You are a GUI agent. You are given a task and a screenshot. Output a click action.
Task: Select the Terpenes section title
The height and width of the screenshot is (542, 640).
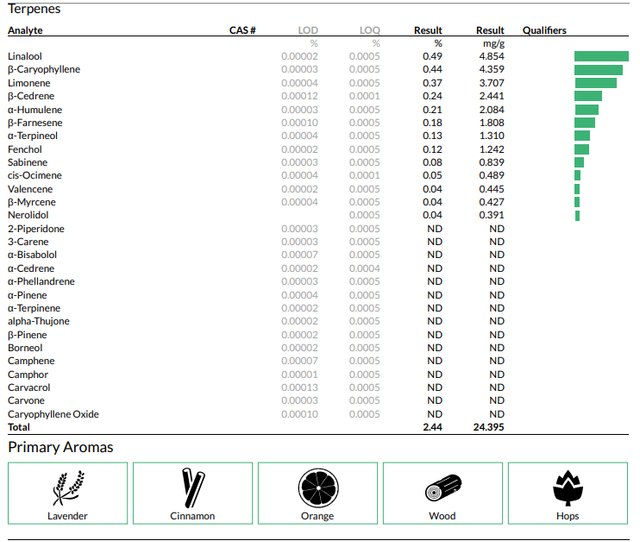[34, 9]
